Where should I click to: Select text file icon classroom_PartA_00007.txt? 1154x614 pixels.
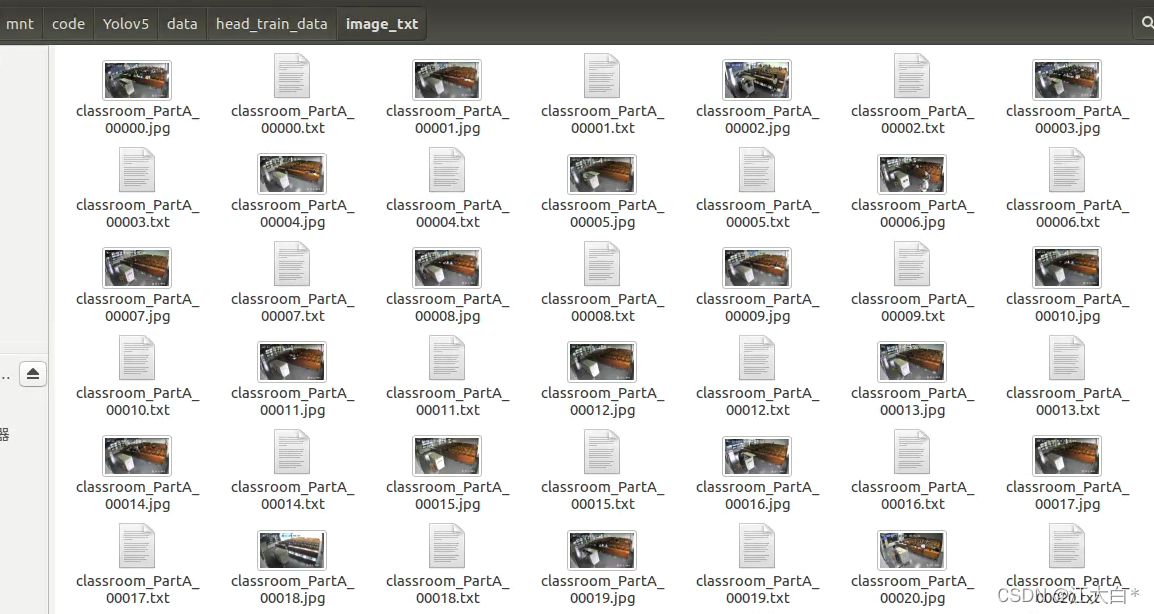[x=292, y=264]
